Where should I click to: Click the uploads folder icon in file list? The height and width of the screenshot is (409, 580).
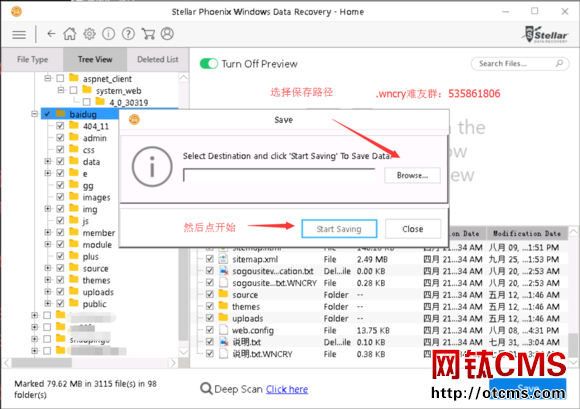coord(223,318)
